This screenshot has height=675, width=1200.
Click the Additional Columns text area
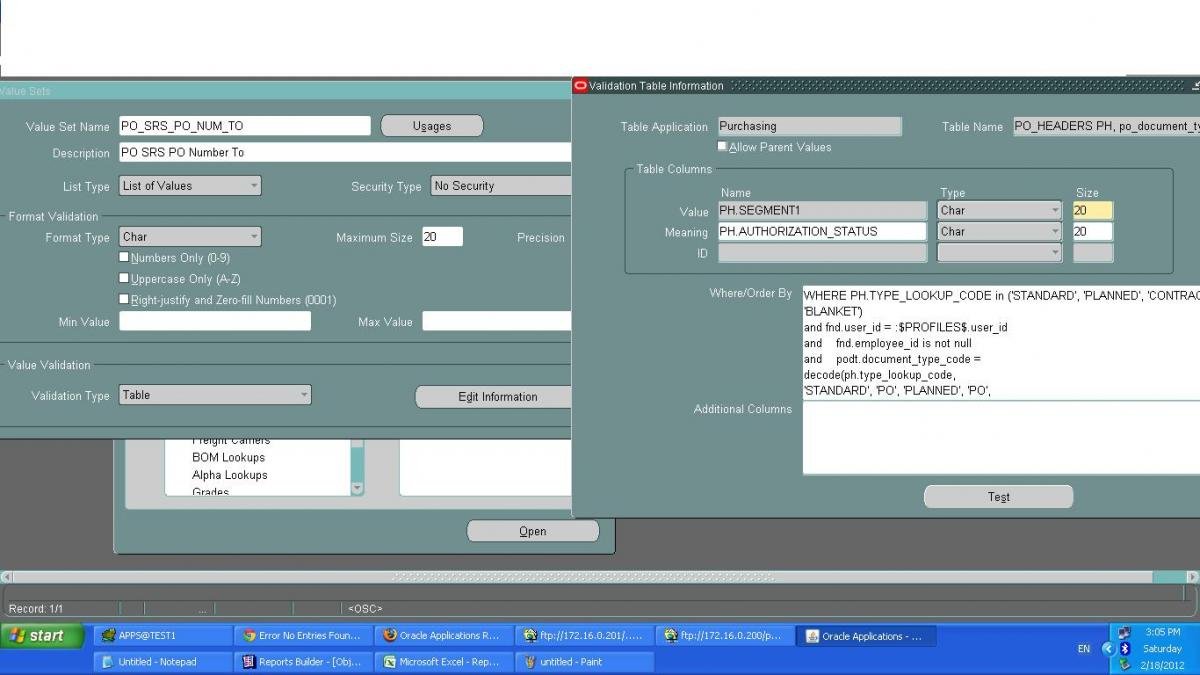pos(1001,438)
